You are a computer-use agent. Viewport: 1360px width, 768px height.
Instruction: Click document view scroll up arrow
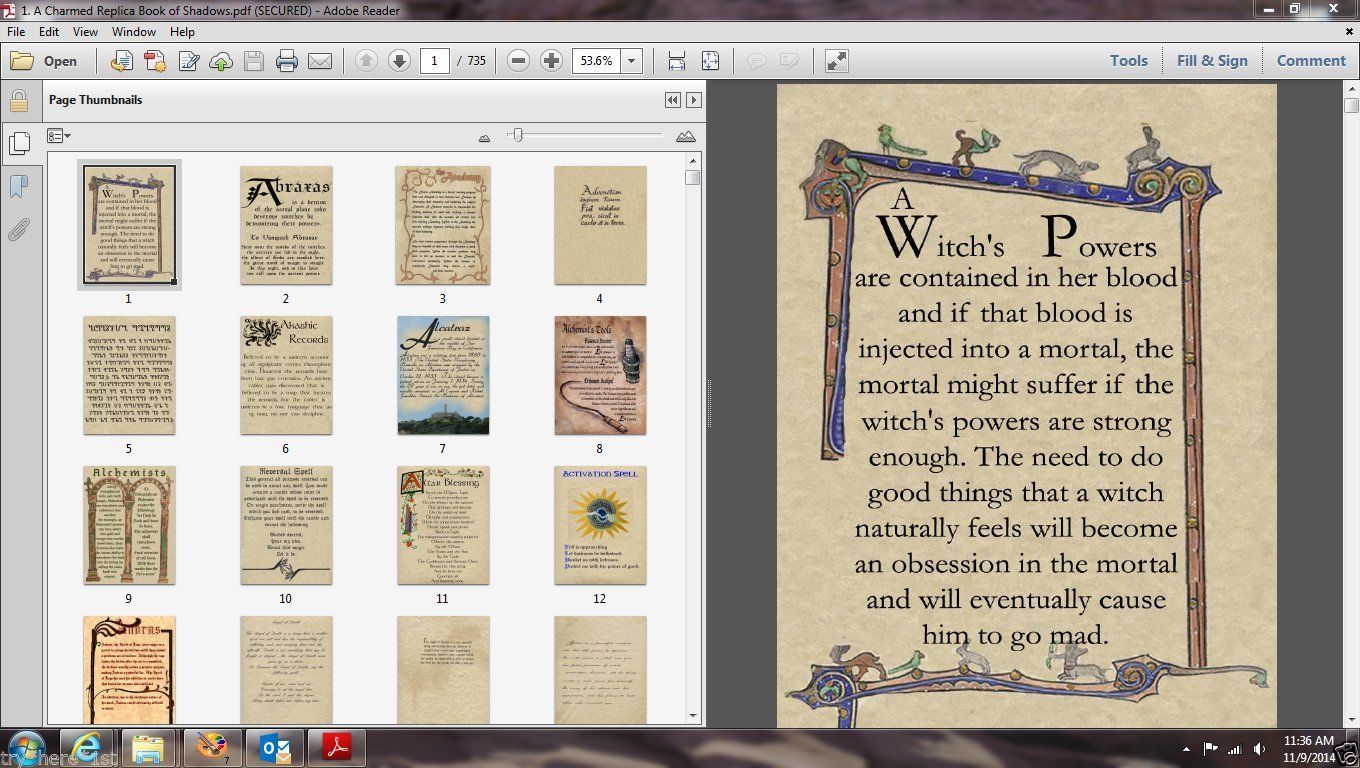pos(1351,89)
